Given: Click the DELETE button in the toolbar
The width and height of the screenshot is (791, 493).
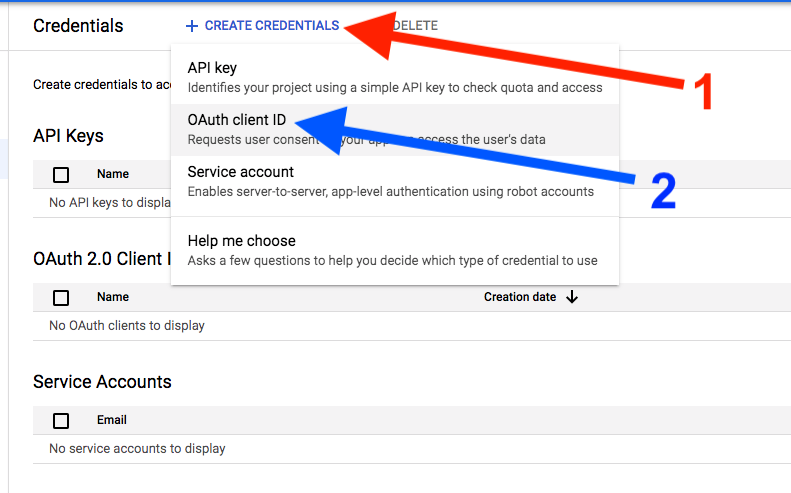Looking at the screenshot, I should (415, 26).
